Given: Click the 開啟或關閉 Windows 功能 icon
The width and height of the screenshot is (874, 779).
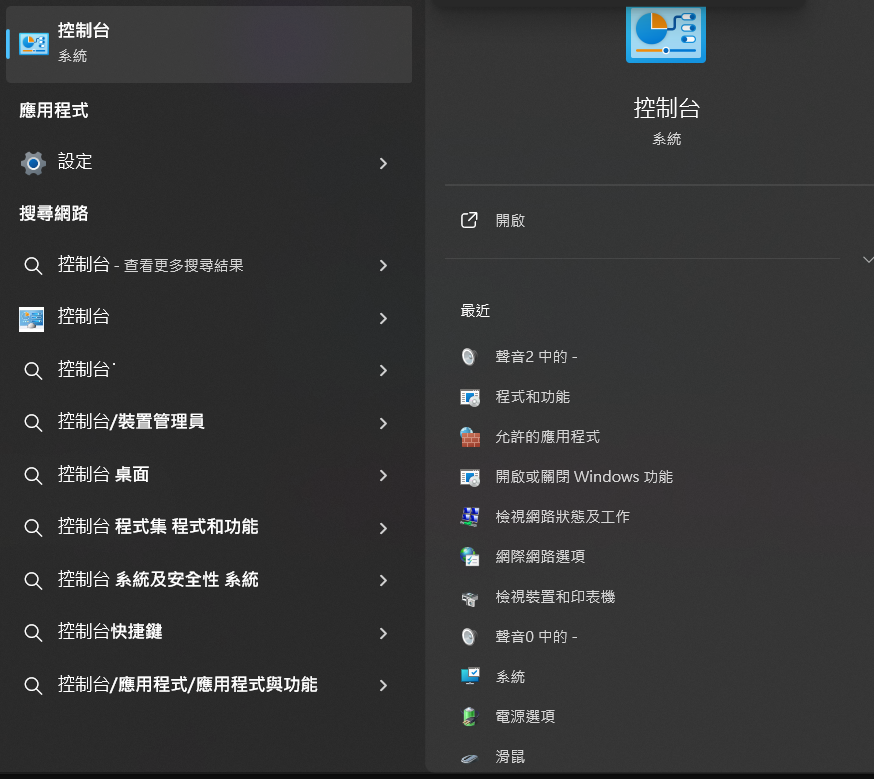Looking at the screenshot, I should (470, 478).
